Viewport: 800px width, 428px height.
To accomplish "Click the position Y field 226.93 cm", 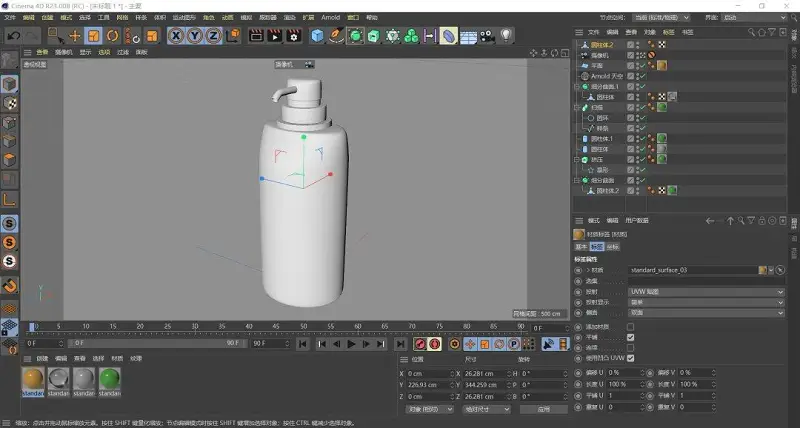I will point(430,385).
